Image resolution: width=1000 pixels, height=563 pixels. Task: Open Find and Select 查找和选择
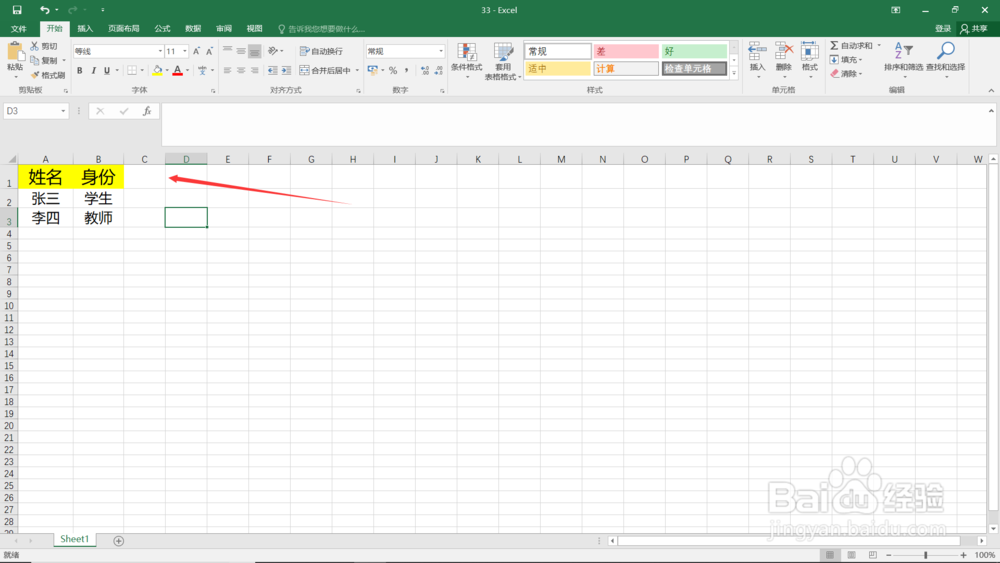[x=946, y=59]
